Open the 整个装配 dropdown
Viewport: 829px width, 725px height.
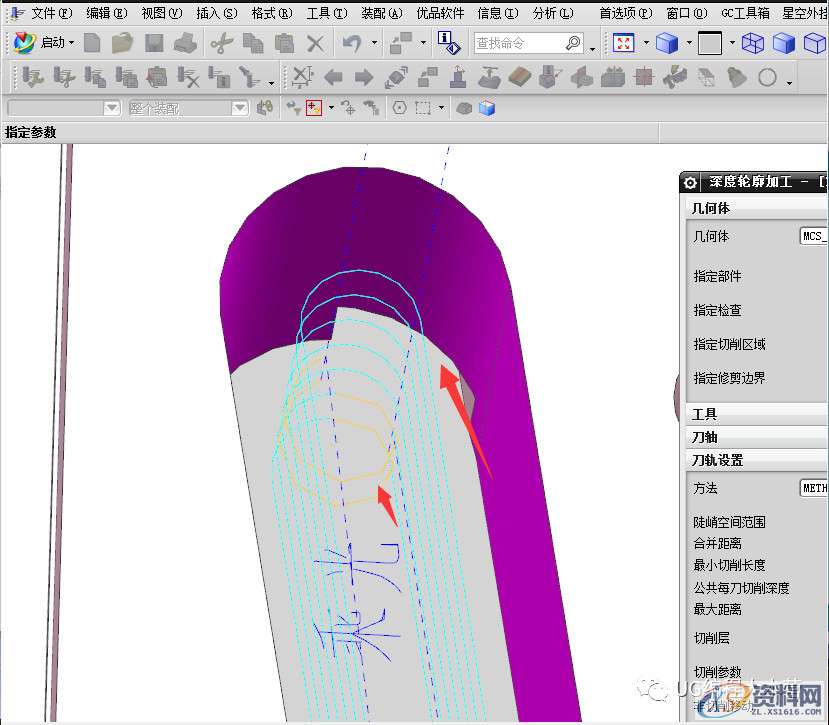coord(240,108)
